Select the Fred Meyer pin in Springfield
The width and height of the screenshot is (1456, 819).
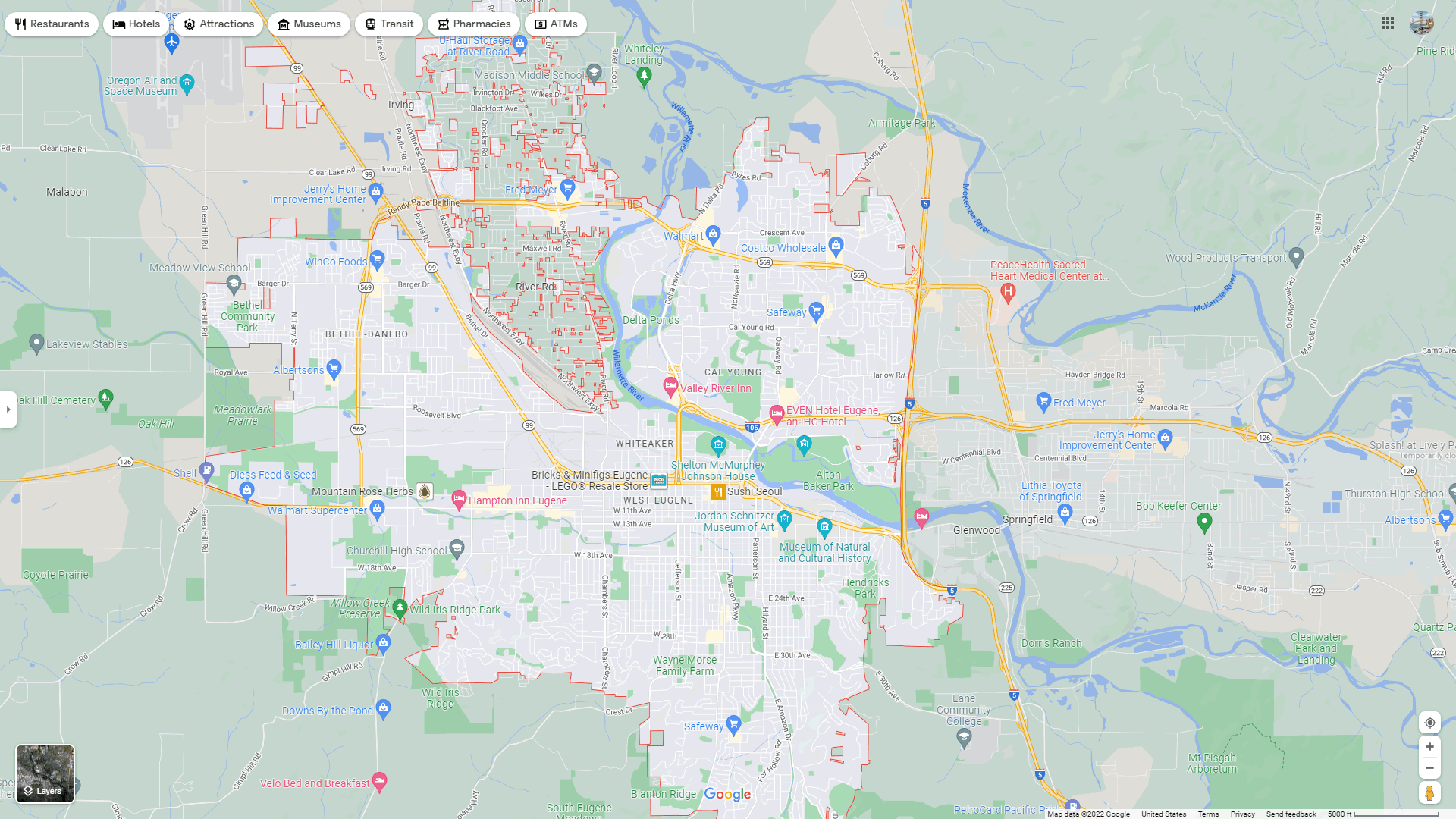click(1043, 400)
